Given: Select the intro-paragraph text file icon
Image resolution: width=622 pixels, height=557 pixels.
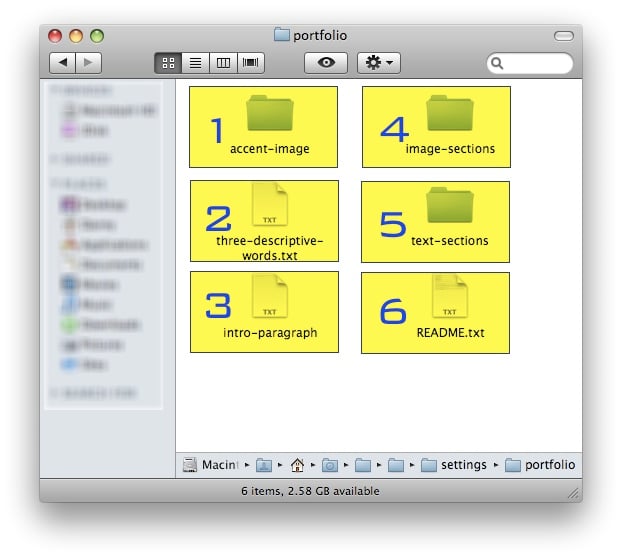Looking at the screenshot, I should click(270, 296).
